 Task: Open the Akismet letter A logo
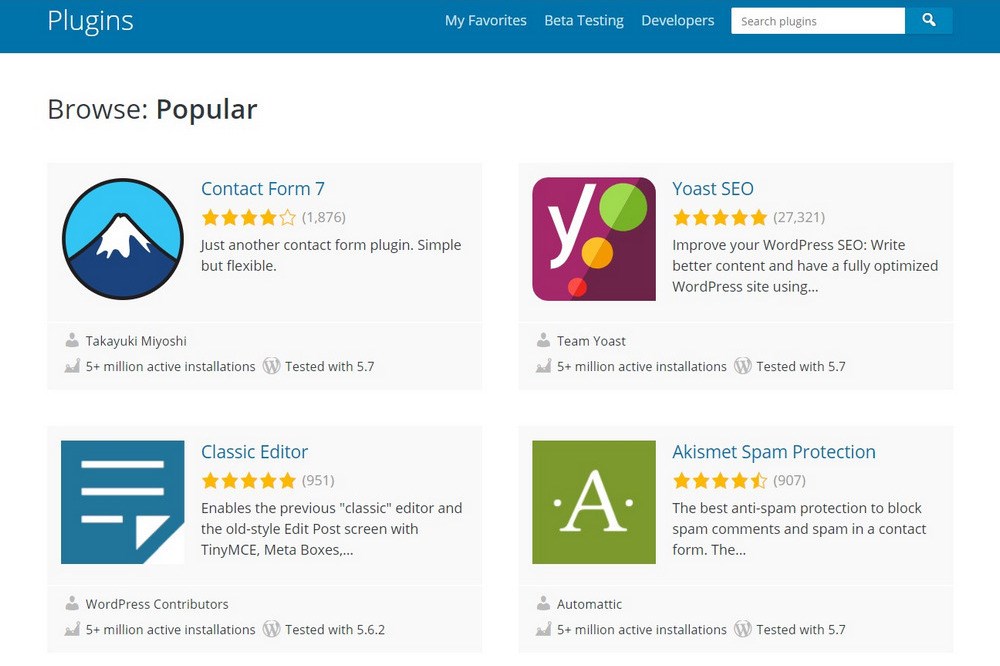pyautogui.click(x=594, y=502)
